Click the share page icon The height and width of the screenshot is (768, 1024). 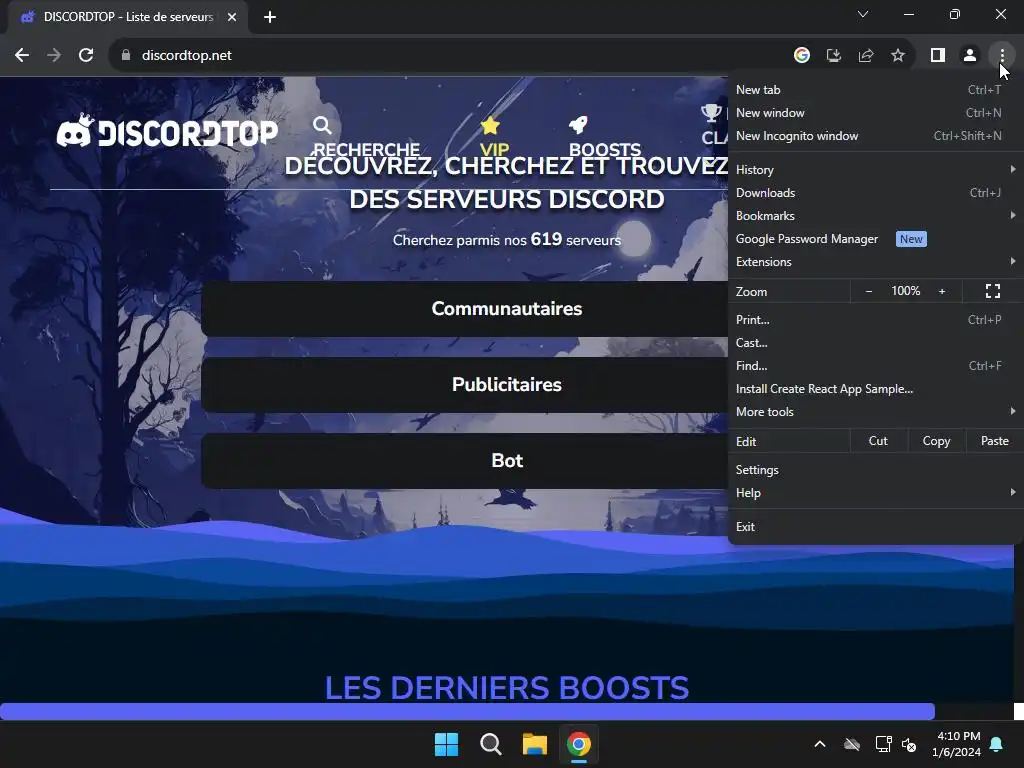tap(866, 56)
